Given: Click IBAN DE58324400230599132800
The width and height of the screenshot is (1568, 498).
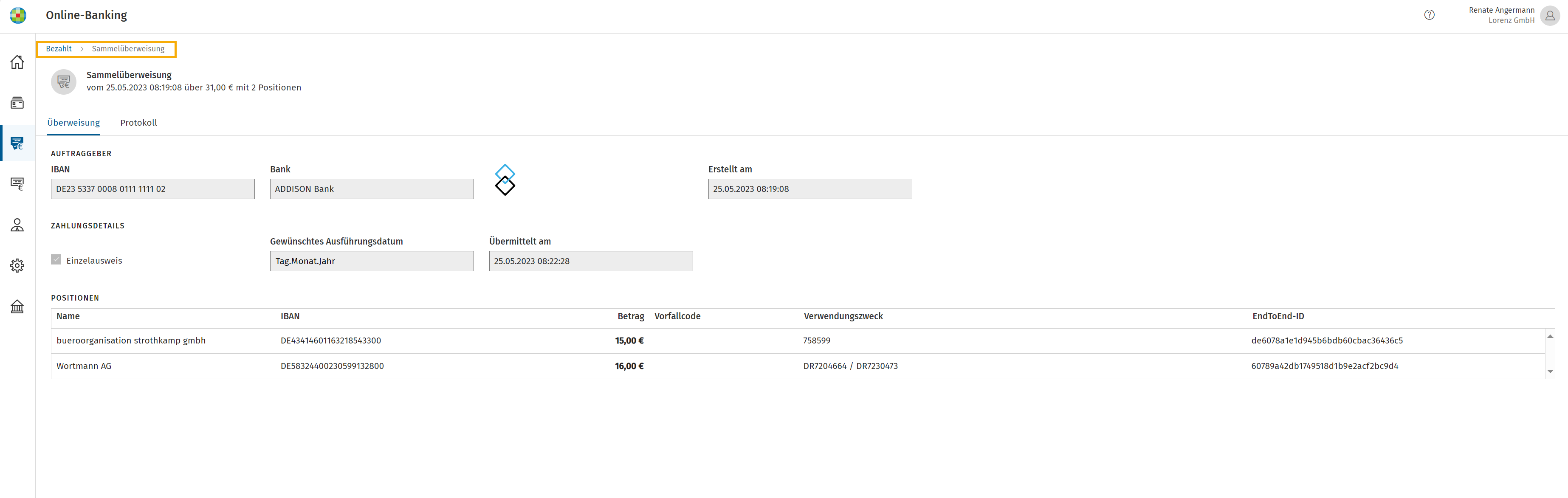Looking at the screenshot, I should (x=332, y=366).
